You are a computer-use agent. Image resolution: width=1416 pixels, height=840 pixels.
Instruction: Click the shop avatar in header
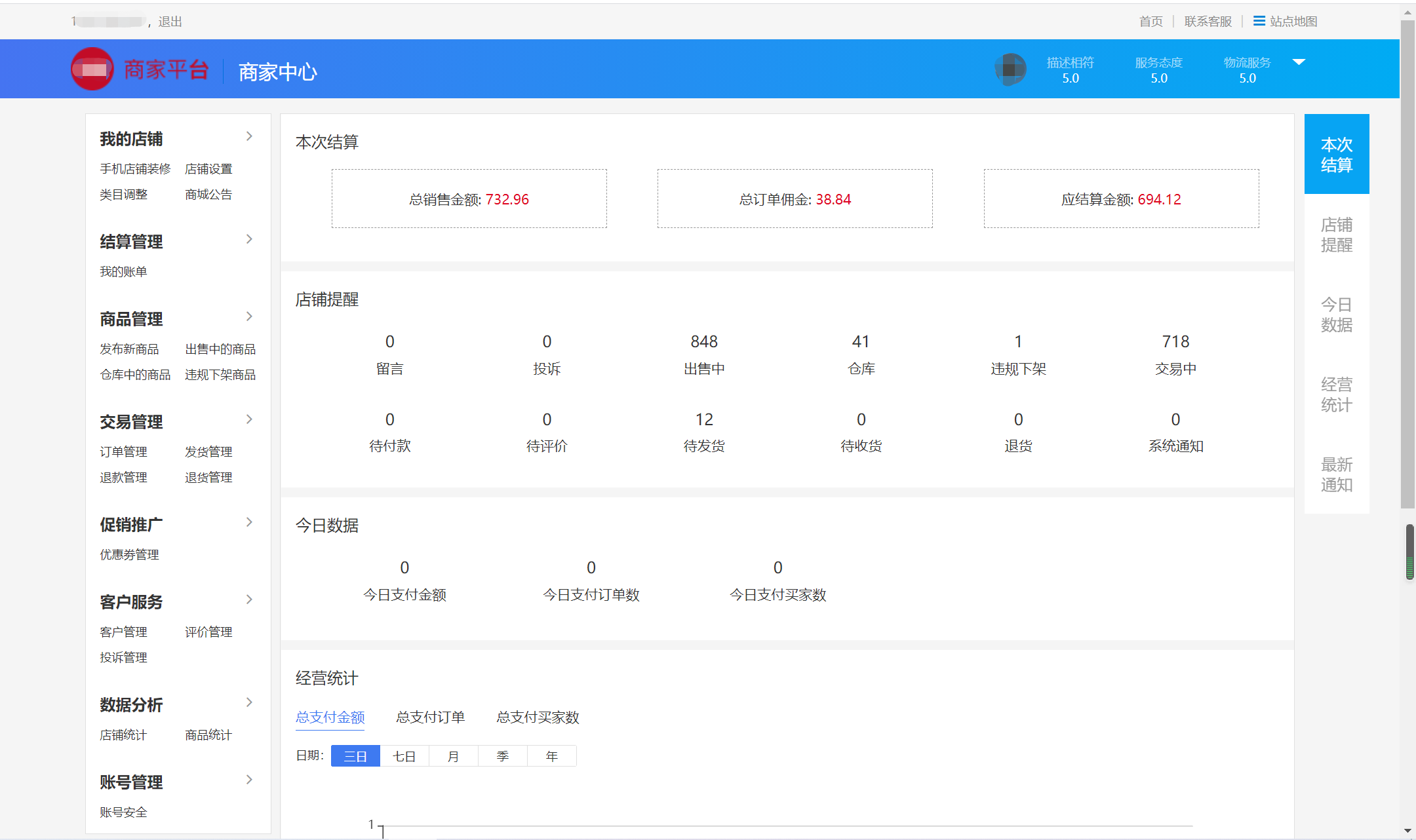pos(1010,69)
